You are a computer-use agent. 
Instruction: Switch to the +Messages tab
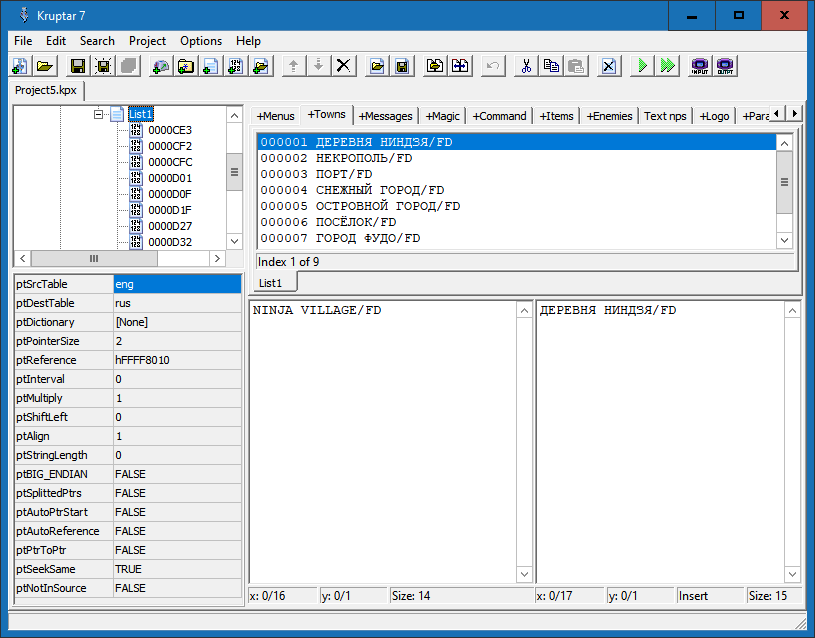point(386,116)
